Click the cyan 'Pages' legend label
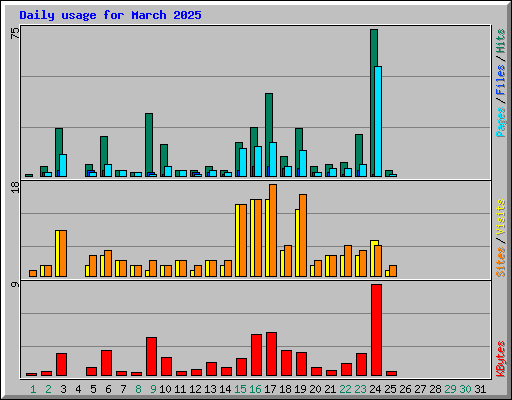This screenshot has height=400, width=512. pos(500,122)
